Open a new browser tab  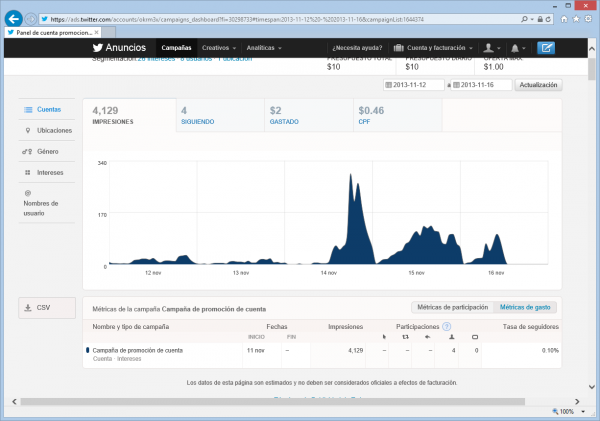tap(109, 33)
